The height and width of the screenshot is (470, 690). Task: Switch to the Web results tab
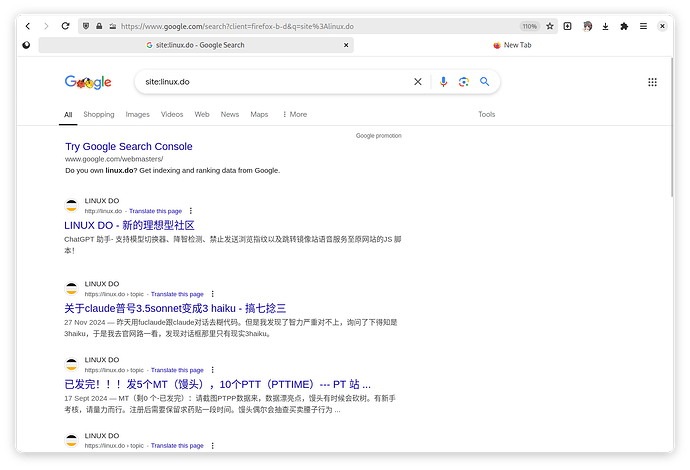(x=202, y=114)
